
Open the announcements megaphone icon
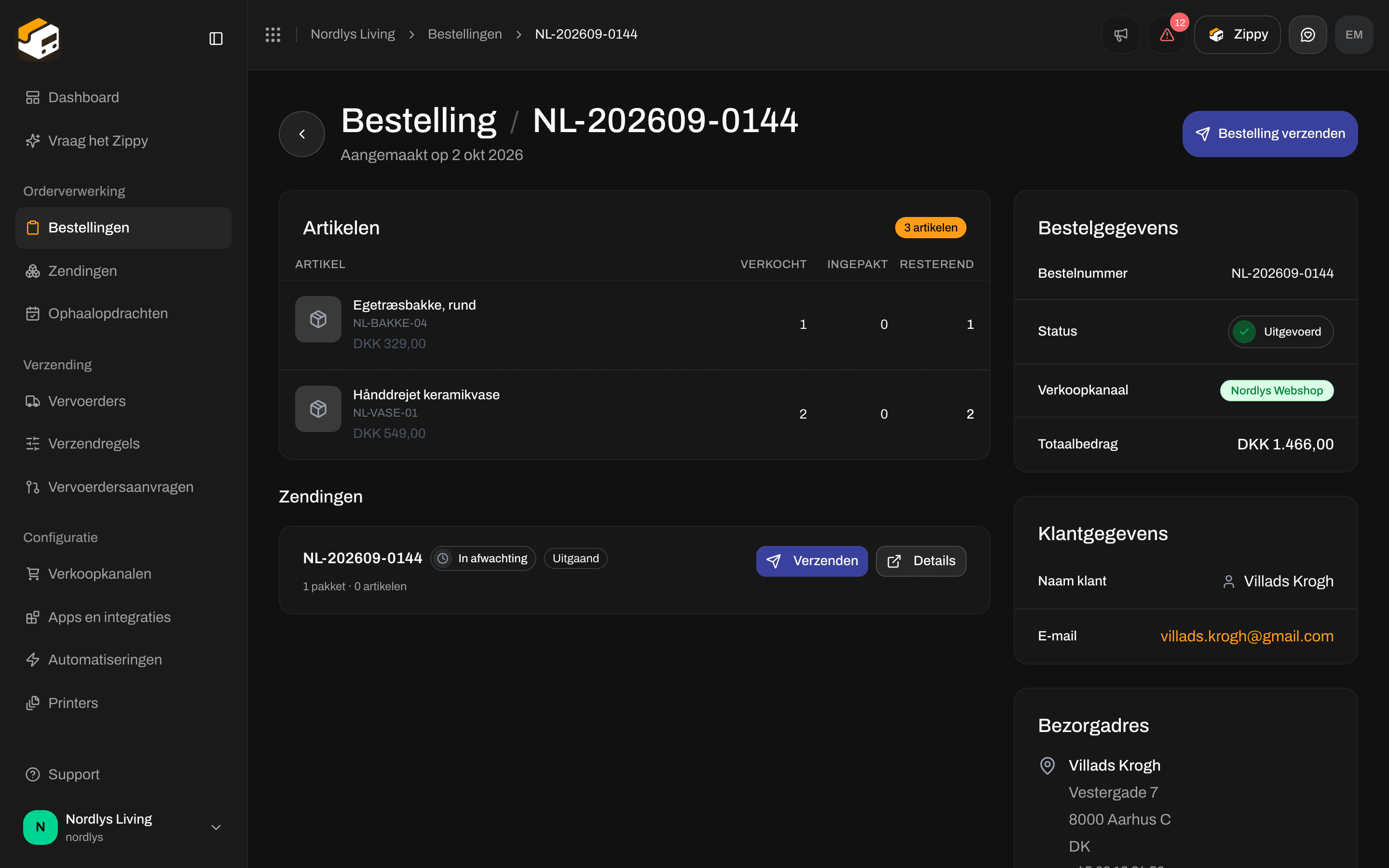tap(1120, 34)
